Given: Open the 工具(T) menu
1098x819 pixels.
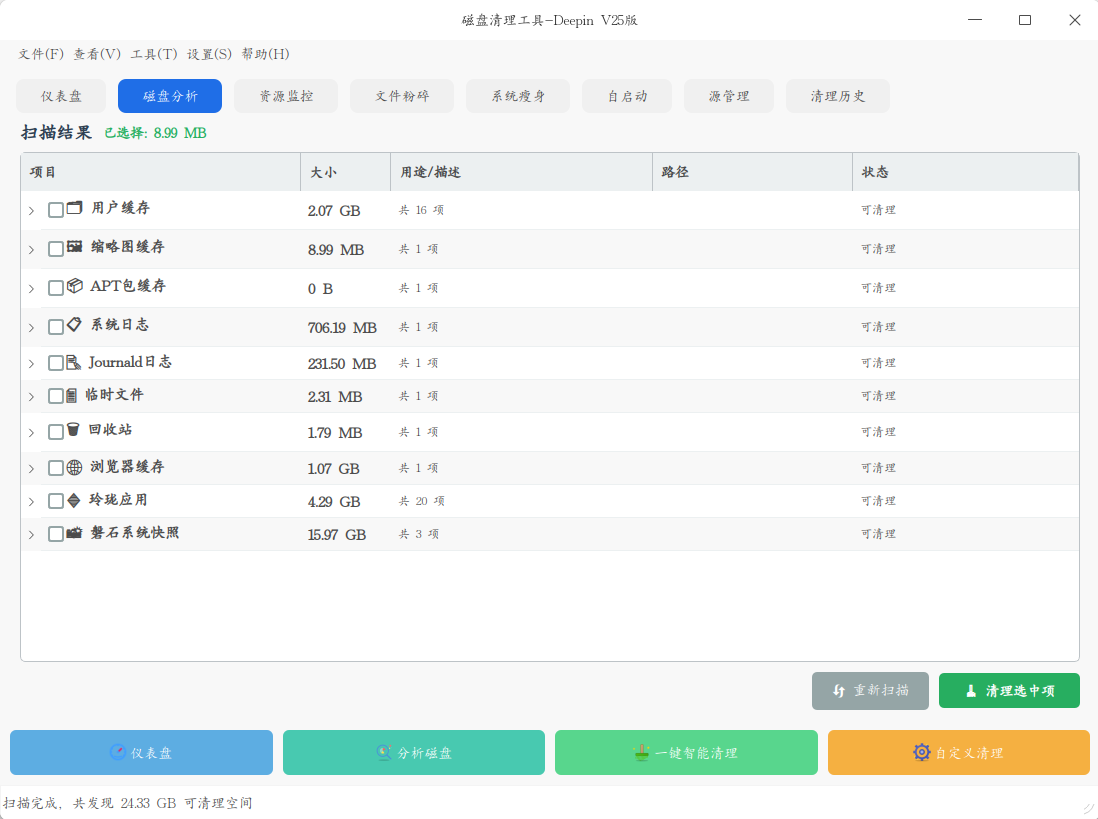Looking at the screenshot, I should [154, 54].
